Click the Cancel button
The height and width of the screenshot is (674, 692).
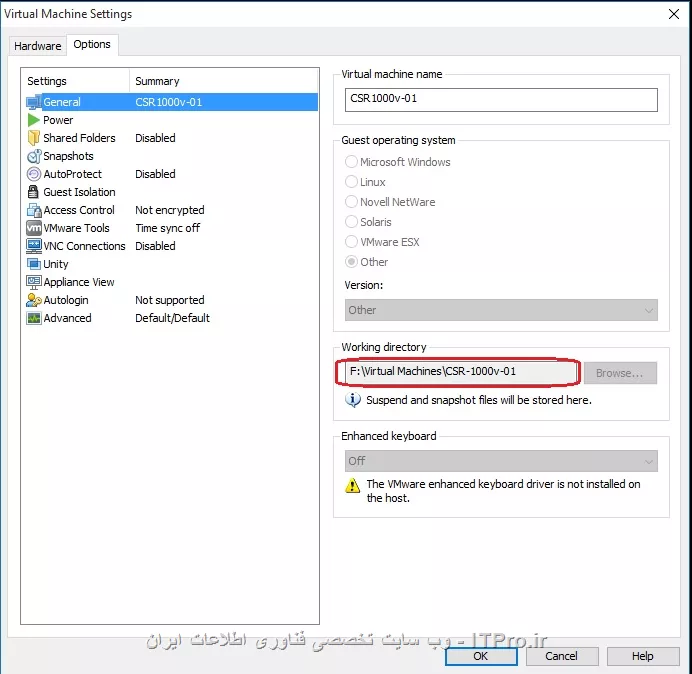click(561, 656)
